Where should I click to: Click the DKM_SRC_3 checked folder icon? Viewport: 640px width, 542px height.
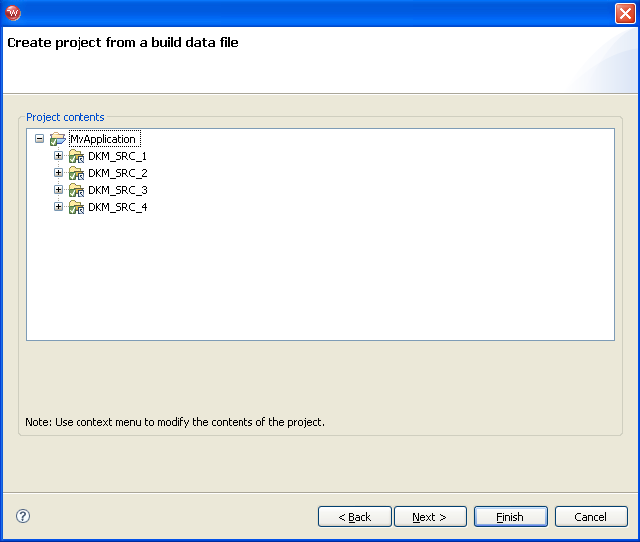(x=76, y=190)
